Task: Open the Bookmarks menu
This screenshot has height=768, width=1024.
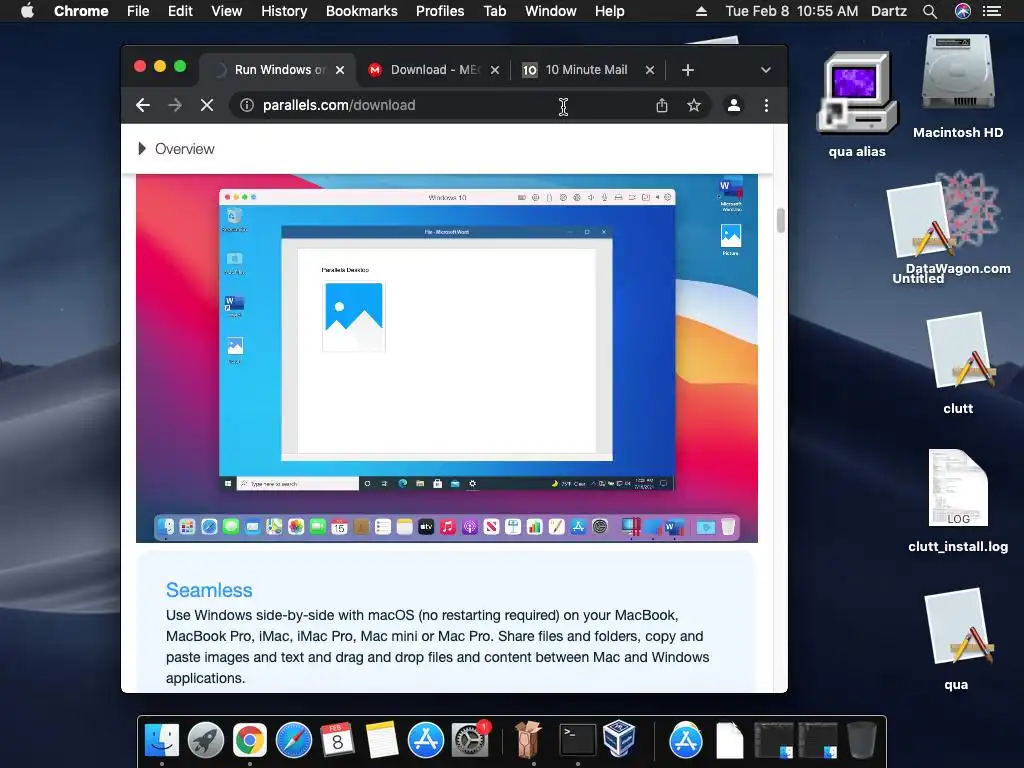Action: (362, 11)
